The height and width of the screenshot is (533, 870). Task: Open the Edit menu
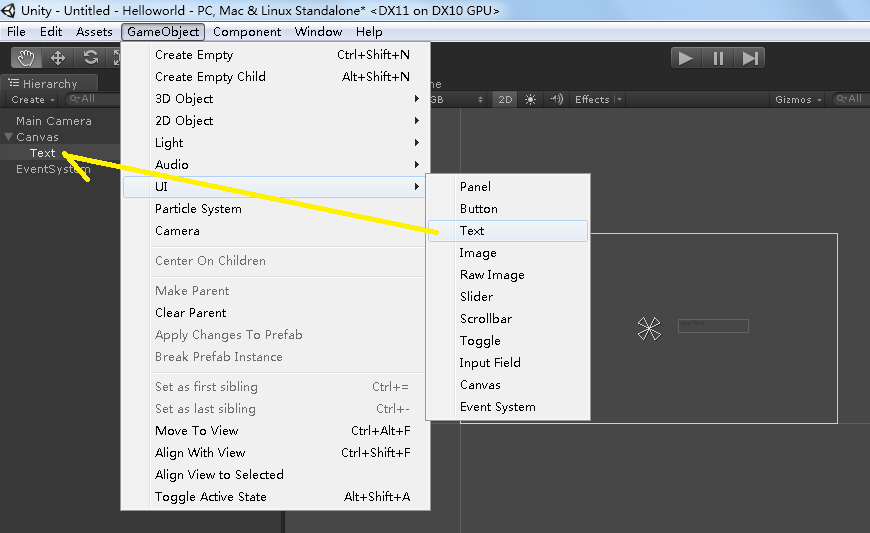[51, 32]
